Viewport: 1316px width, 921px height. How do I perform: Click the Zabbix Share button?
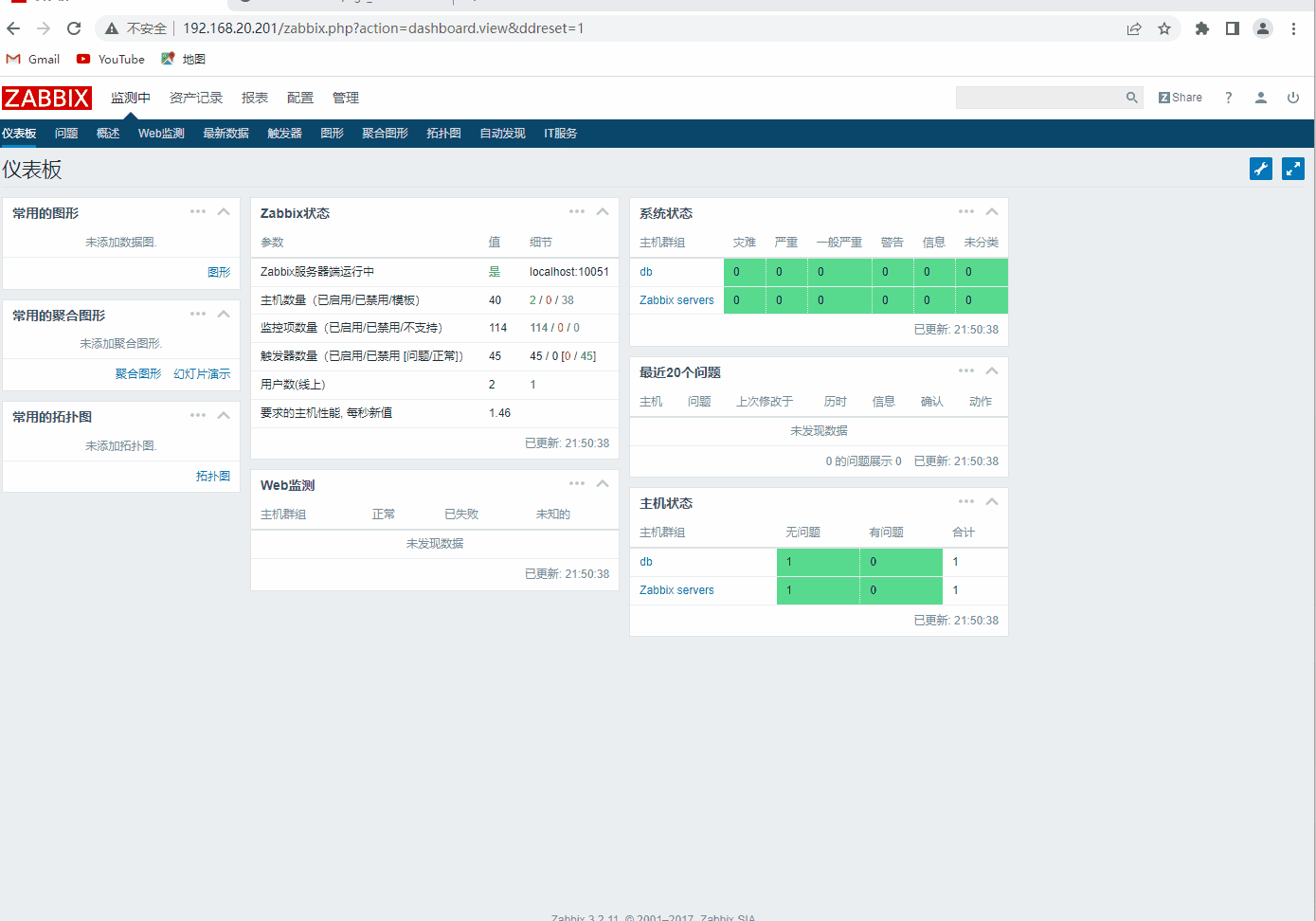pos(1180,98)
